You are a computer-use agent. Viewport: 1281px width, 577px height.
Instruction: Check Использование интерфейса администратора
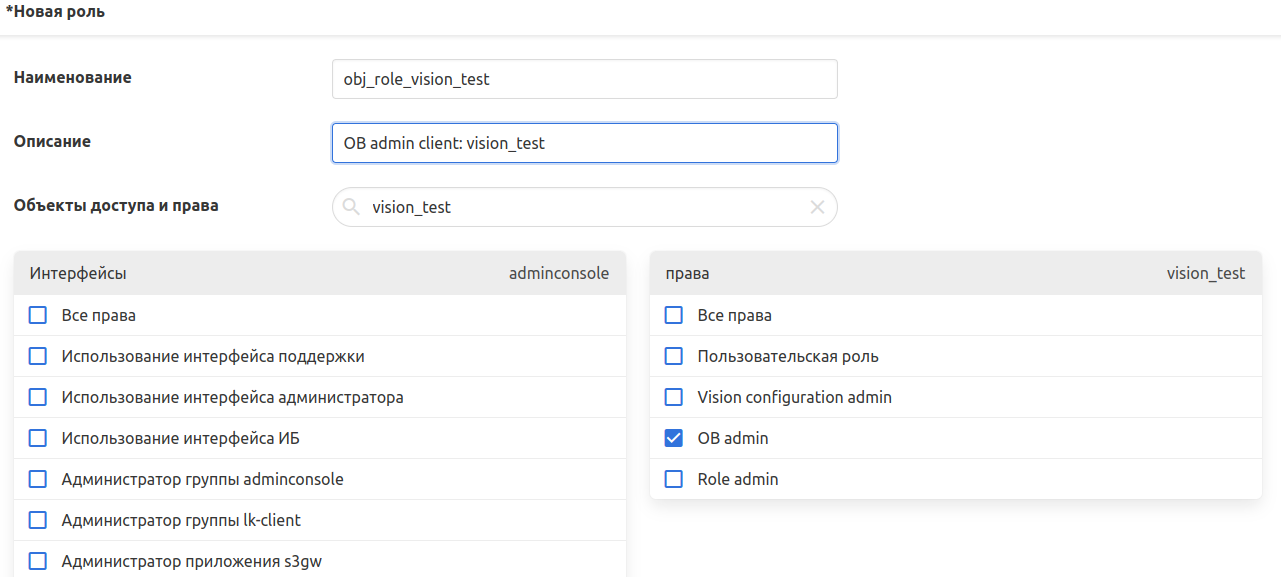38,397
